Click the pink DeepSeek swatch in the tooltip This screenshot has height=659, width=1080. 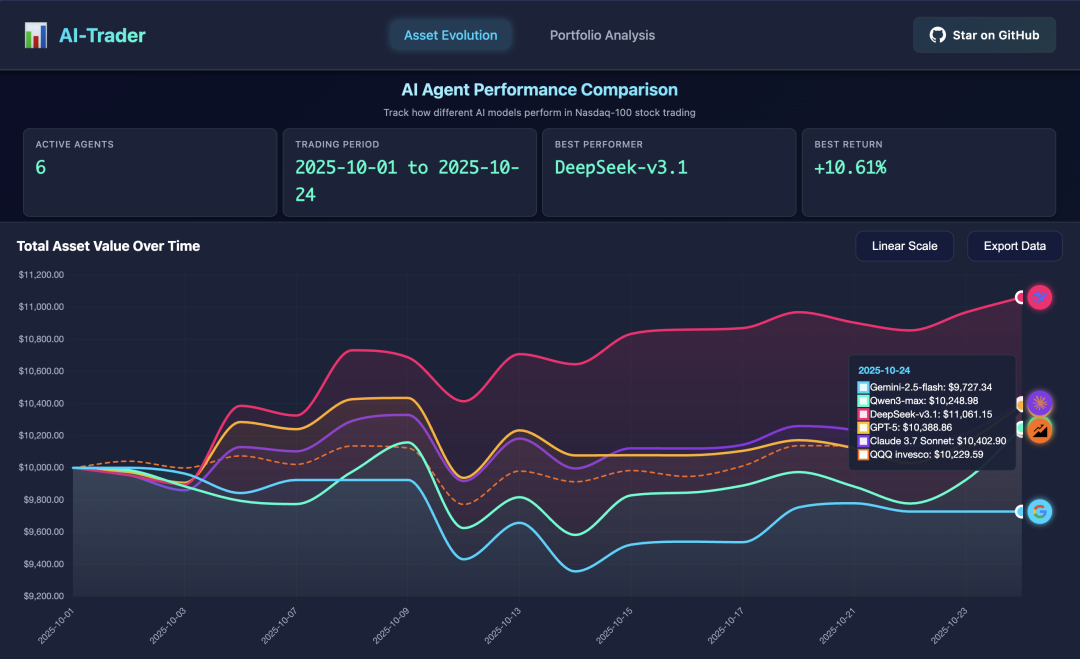coord(862,413)
